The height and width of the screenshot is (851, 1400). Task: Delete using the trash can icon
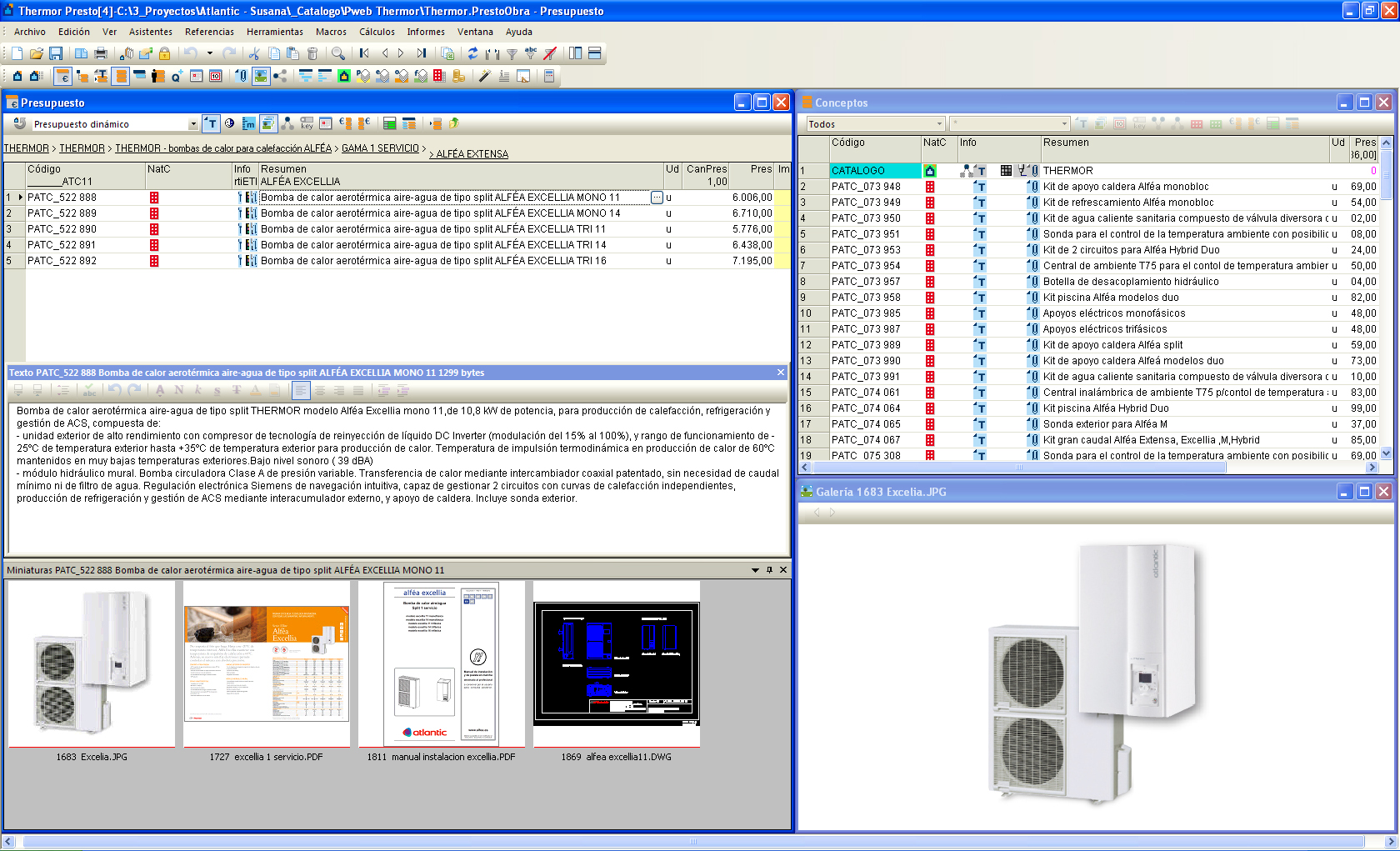[x=312, y=53]
